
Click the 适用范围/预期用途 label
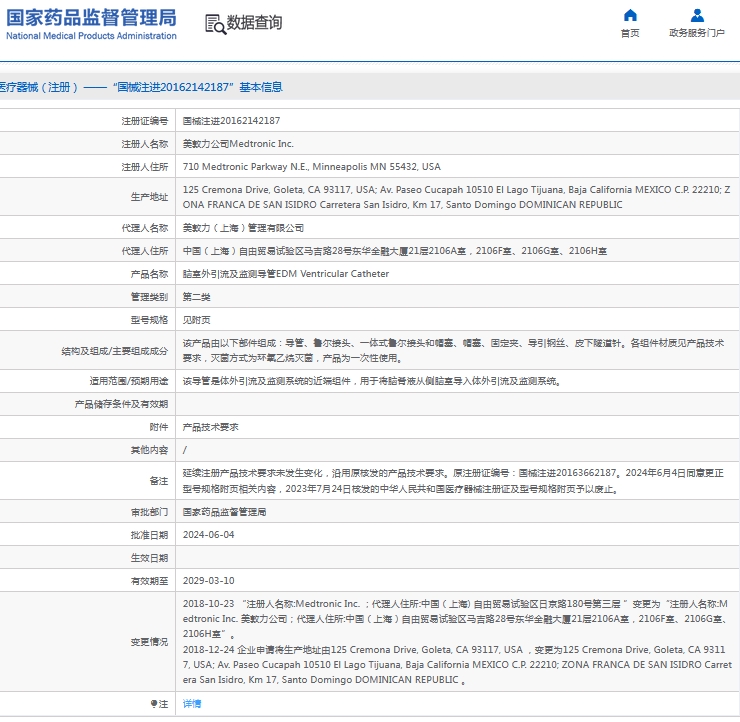(128, 381)
